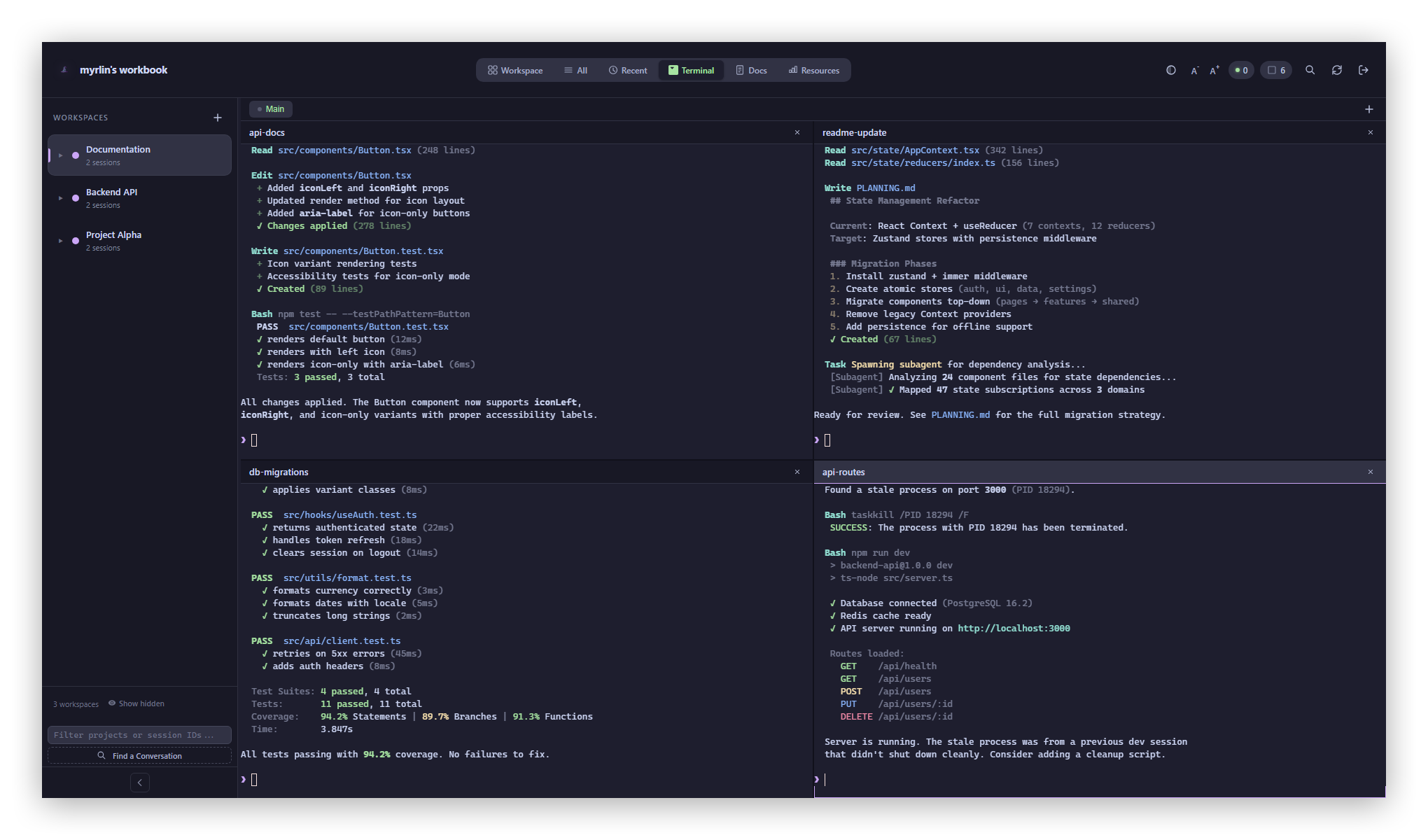Viewport: 1428px width, 840px height.
Task: Open search with magnifier icon in header
Action: click(x=1310, y=70)
